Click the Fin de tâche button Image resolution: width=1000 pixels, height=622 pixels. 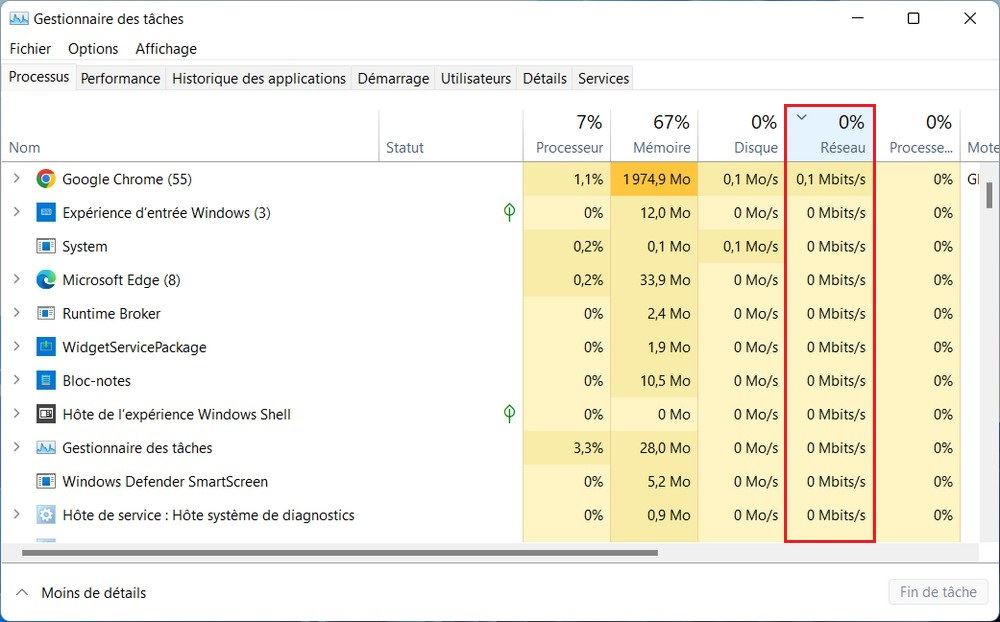click(938, 592)
